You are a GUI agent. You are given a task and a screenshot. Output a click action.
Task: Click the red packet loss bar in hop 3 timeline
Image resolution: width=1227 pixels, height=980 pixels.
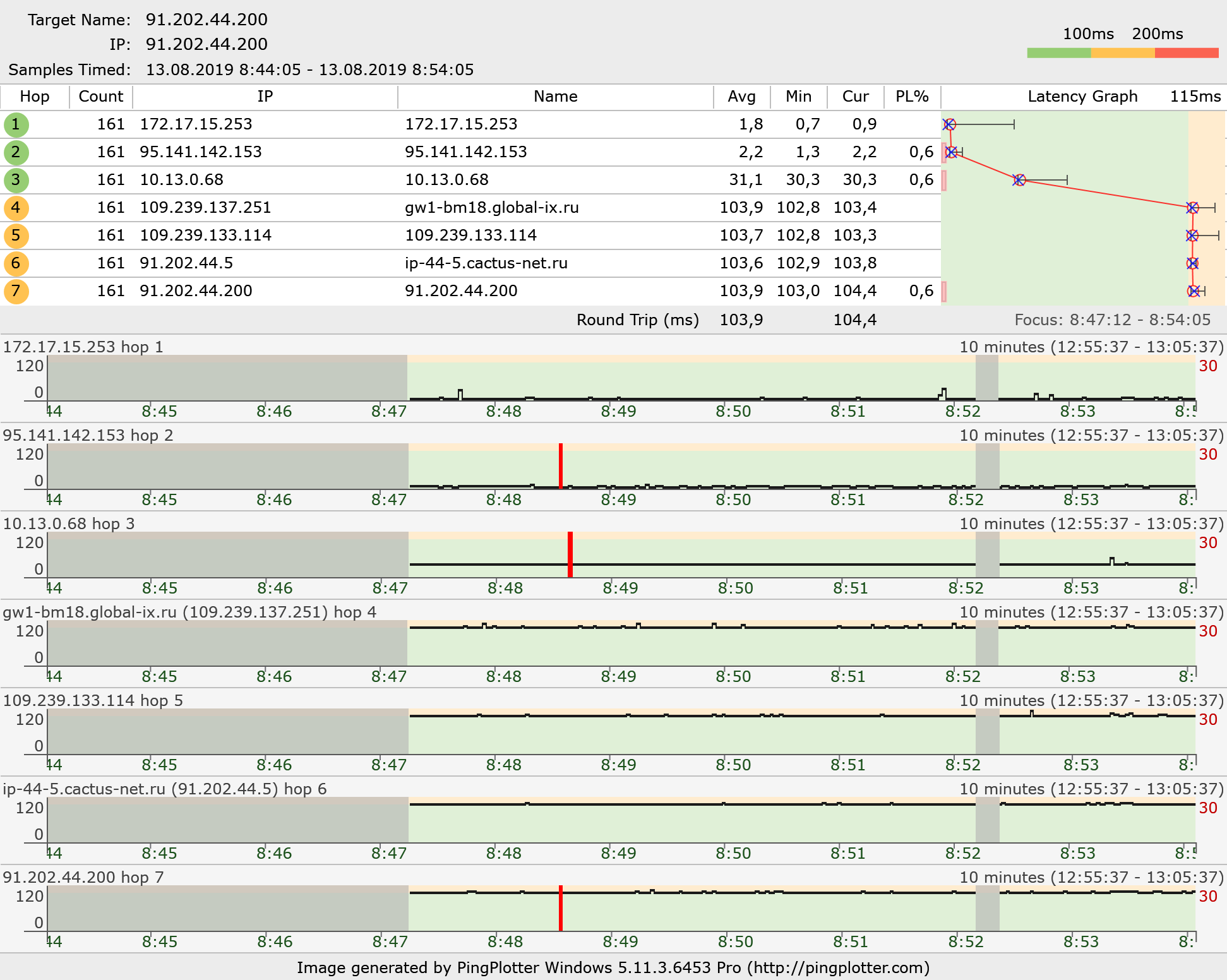[x=570, y=554]
